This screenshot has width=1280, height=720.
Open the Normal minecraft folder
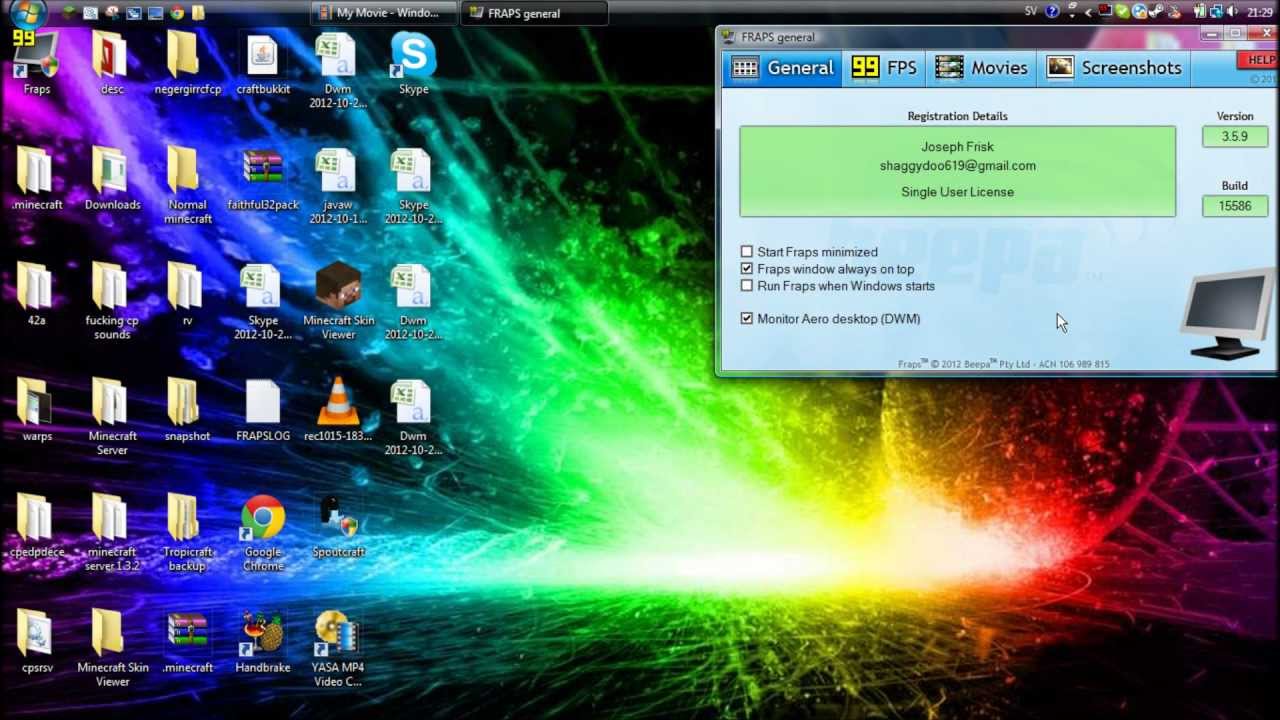click(188, 185)
